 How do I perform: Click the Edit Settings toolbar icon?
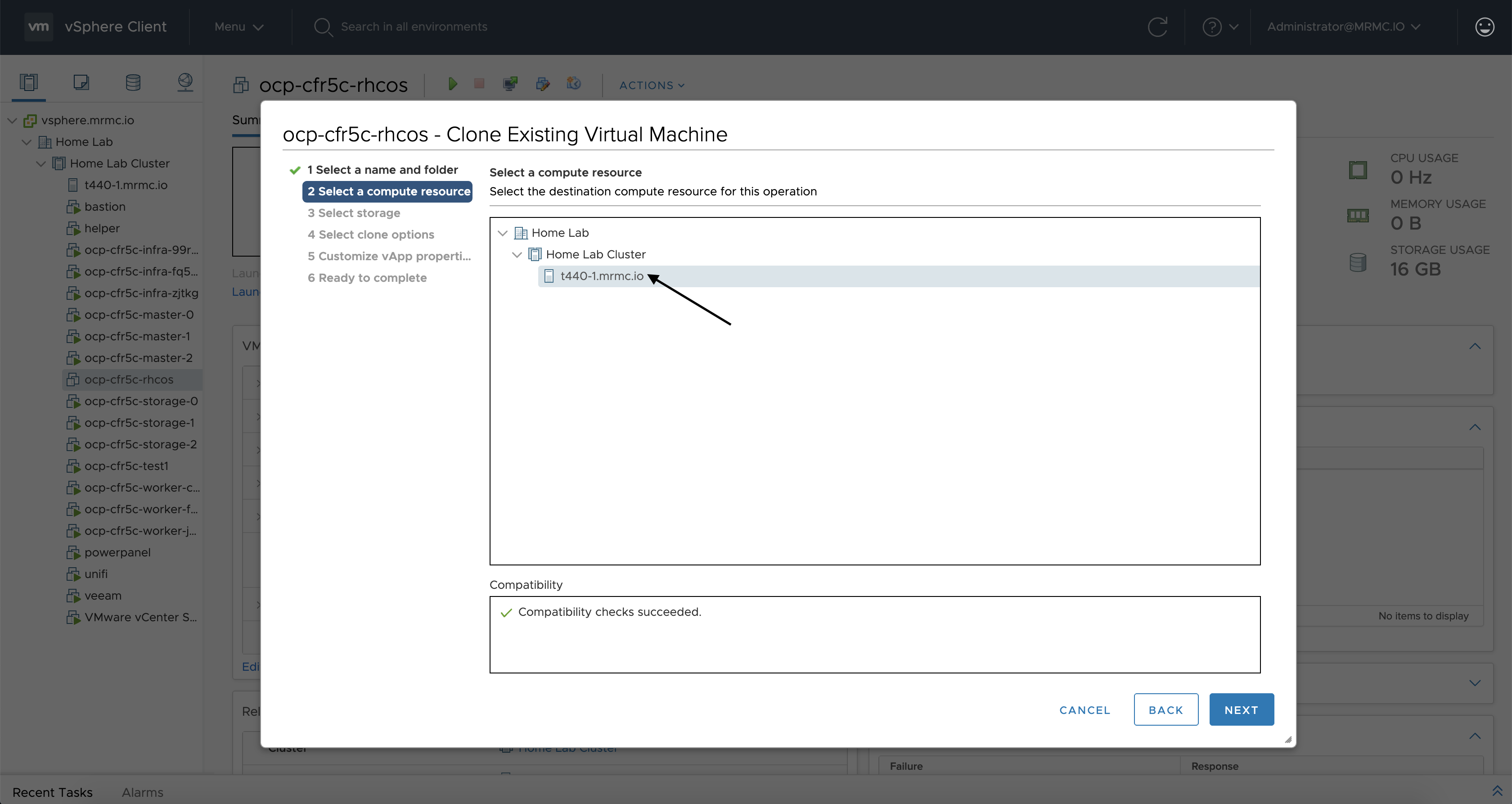(542, 84)
